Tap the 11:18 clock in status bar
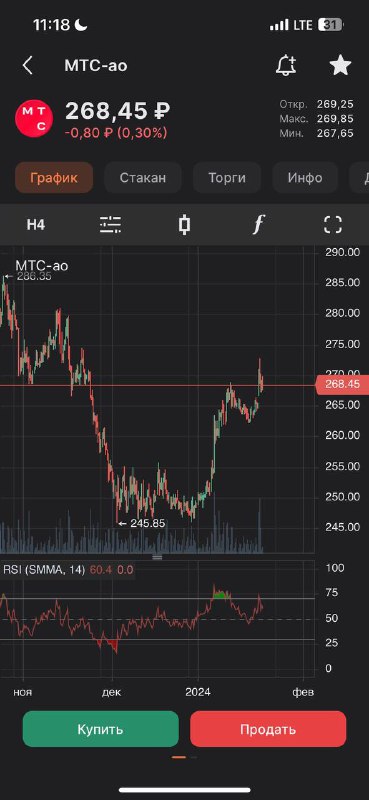The image size is (369, 800). tap(53, 25)
